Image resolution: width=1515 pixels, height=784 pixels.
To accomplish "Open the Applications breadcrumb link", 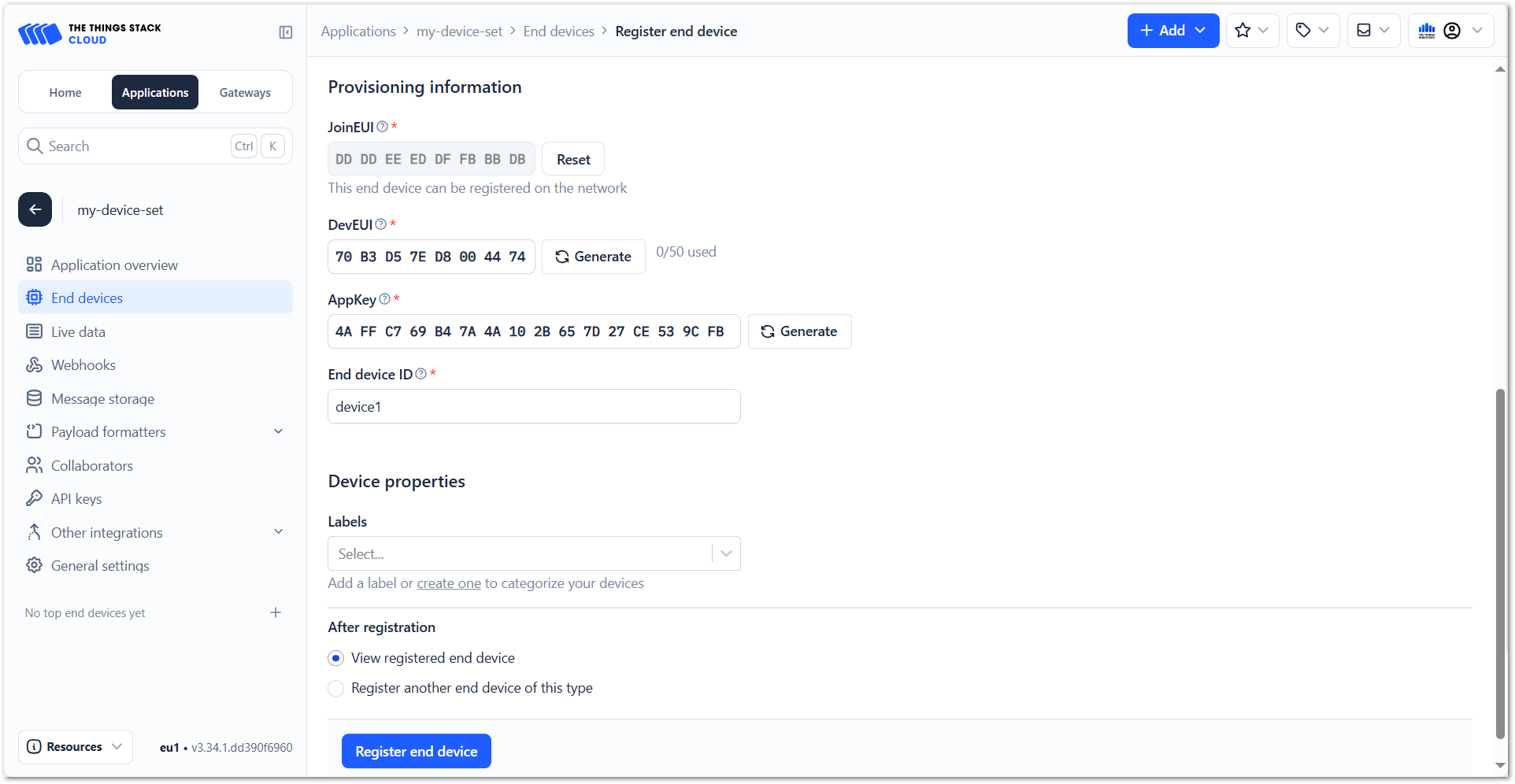I will pos(358,31).
